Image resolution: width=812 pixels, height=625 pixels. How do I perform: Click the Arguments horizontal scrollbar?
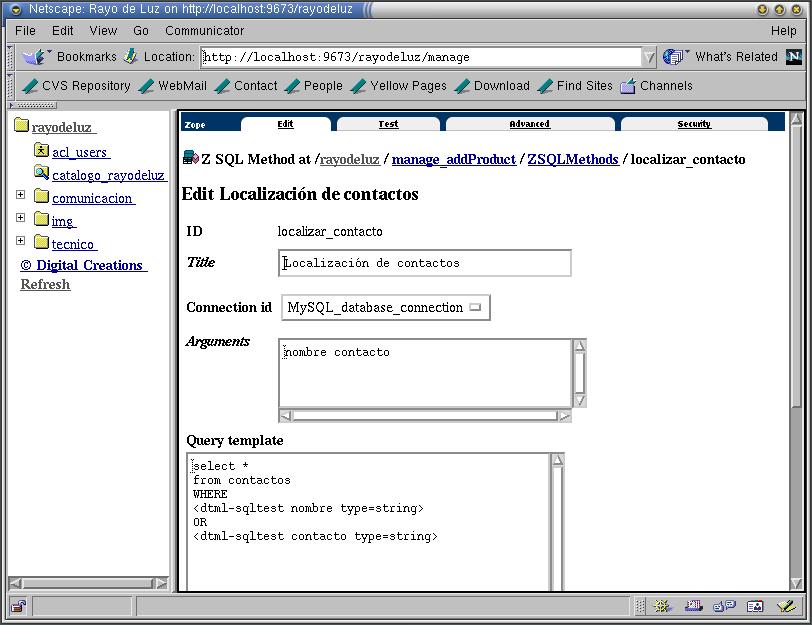pos(425,415)
